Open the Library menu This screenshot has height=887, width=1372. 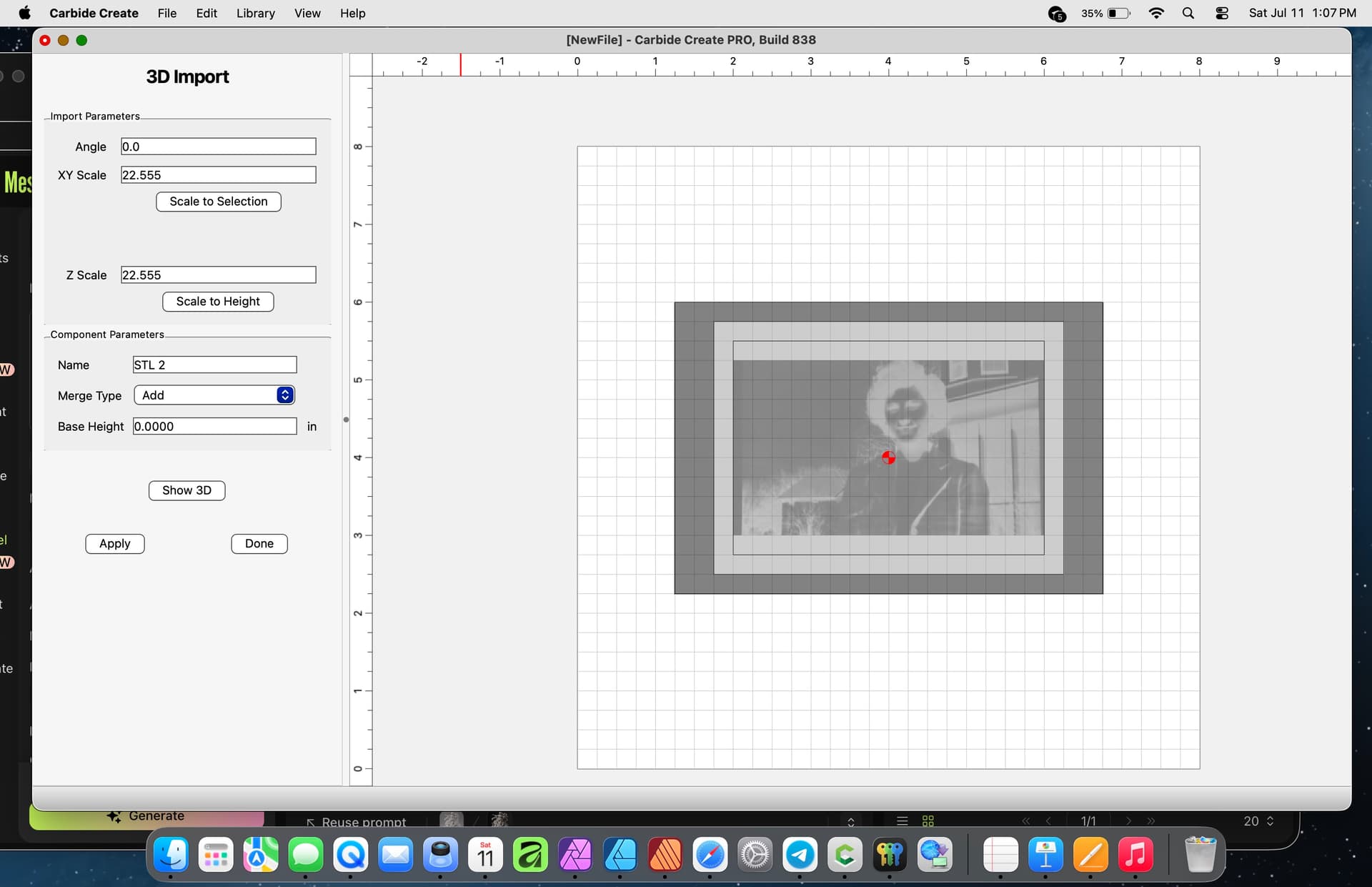(x=256, y=13)
